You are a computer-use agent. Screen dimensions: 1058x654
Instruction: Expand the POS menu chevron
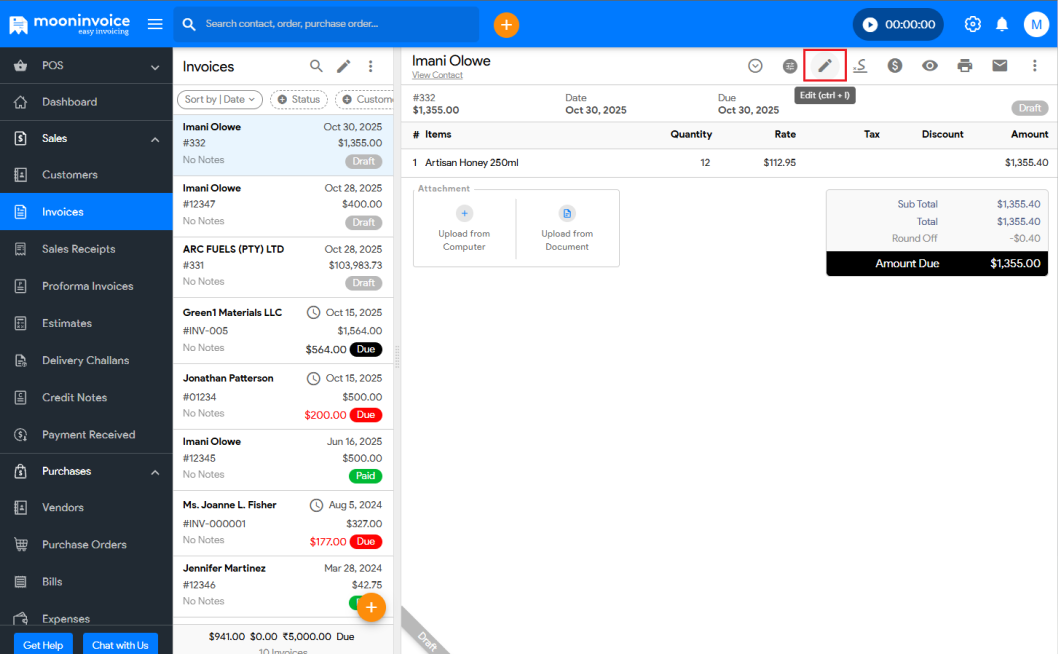coord(155,67)
